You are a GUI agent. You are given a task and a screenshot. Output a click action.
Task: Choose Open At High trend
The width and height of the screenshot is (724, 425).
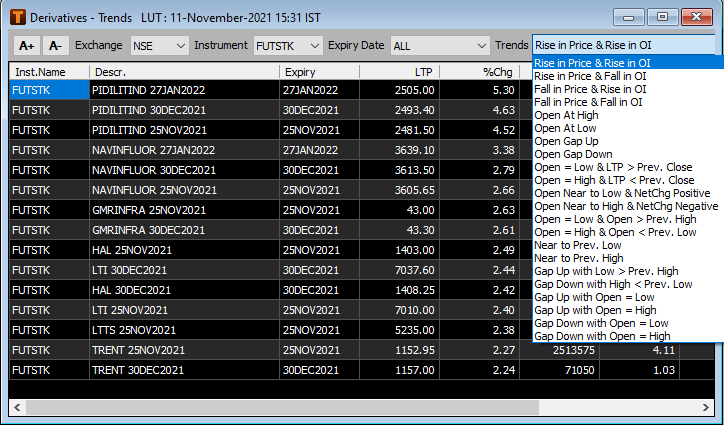point(628,115)
